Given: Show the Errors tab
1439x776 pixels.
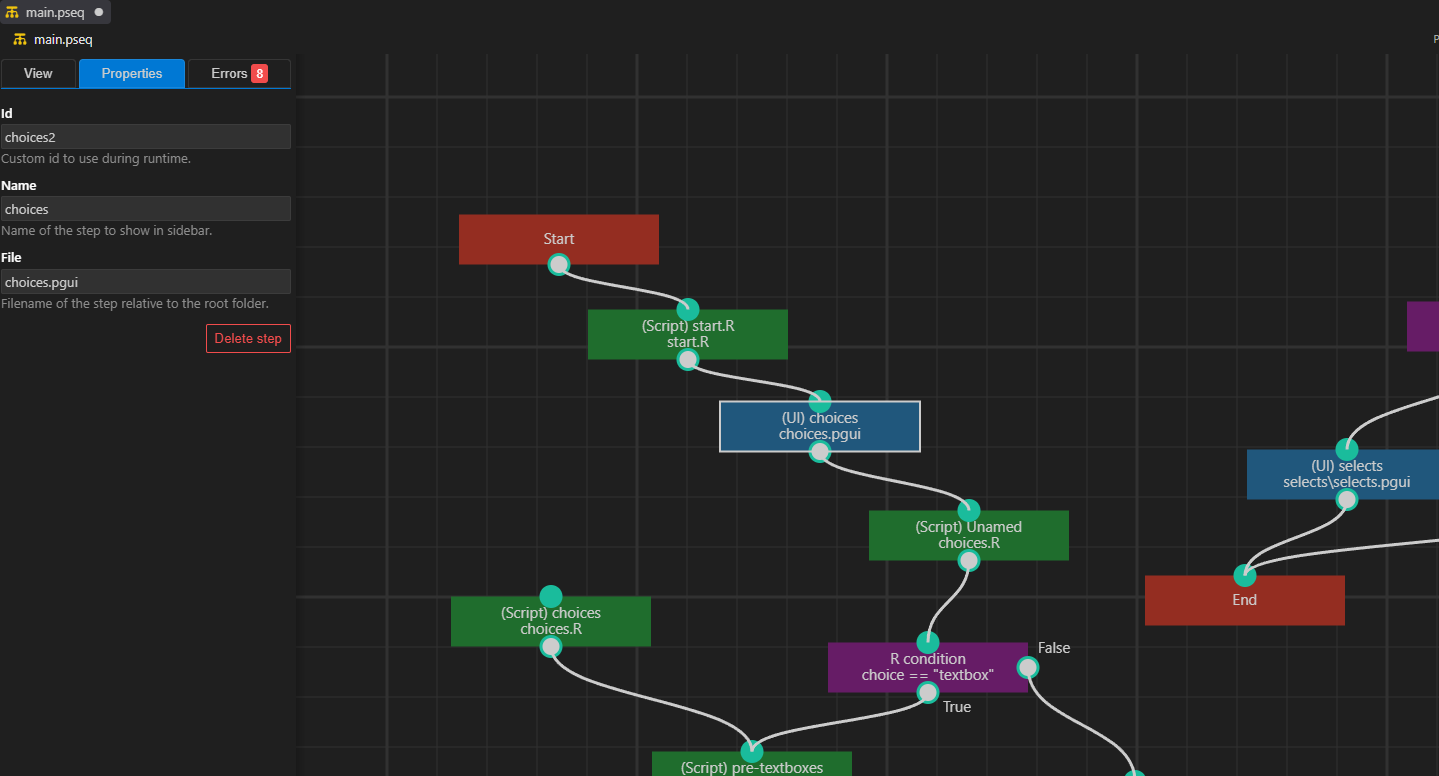Looking at the screenshot, I should coord(239,73).
